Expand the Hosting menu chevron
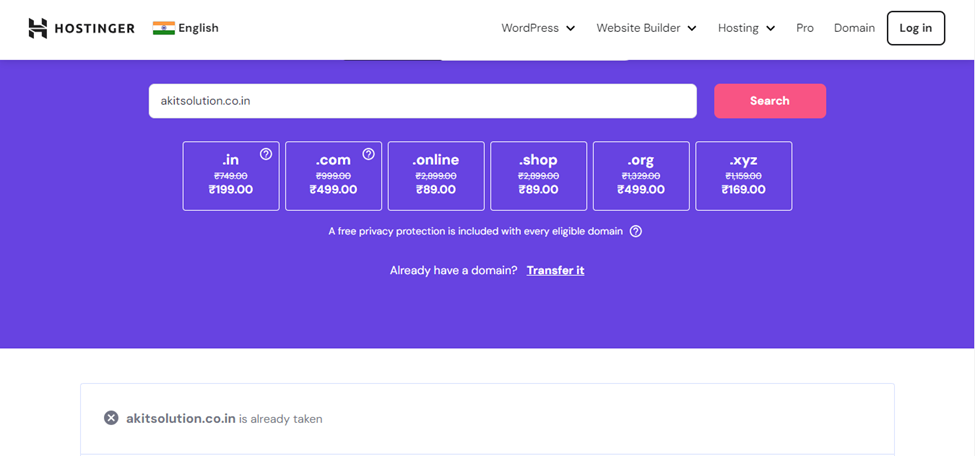This screenshot has height=456, width=975. (x=770, y=29)
